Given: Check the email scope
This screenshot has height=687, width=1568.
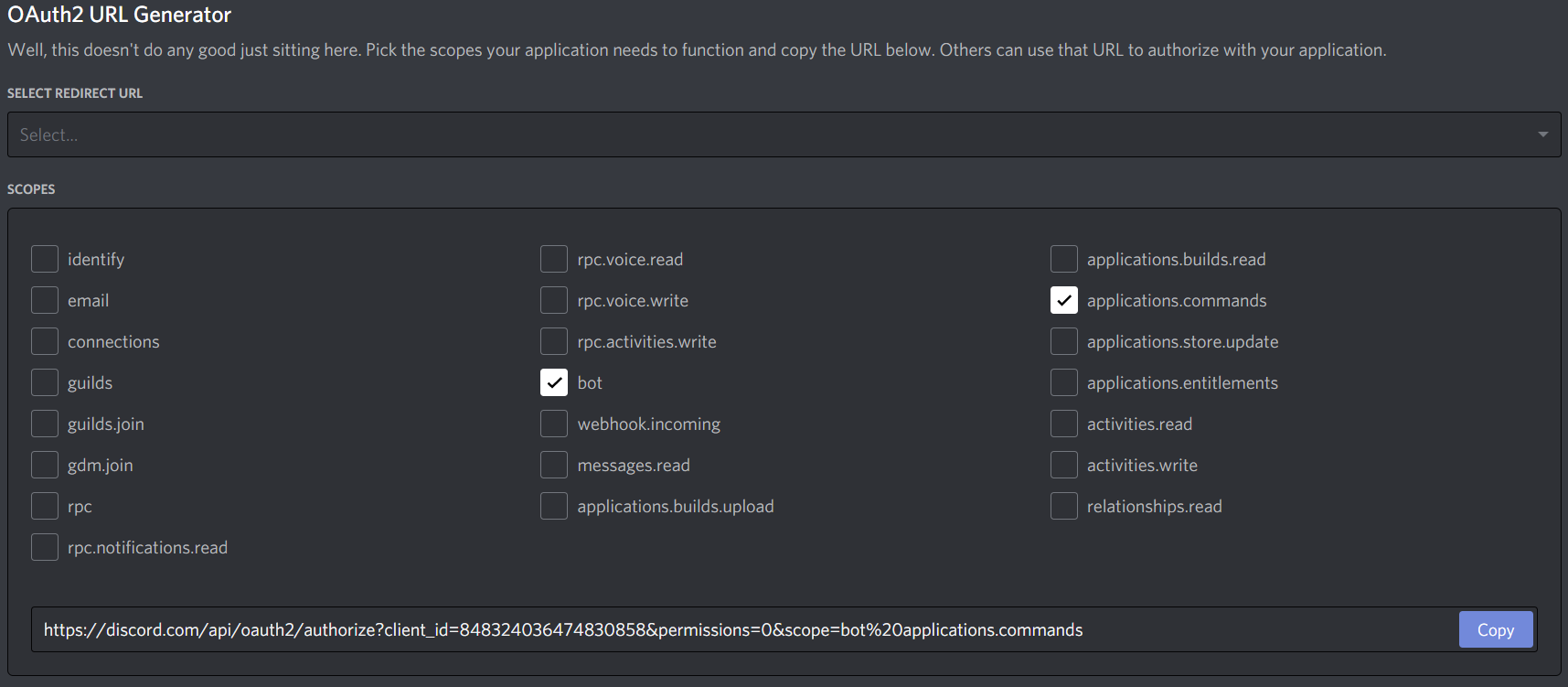Looking at the screenshot, I should point(45,300).
